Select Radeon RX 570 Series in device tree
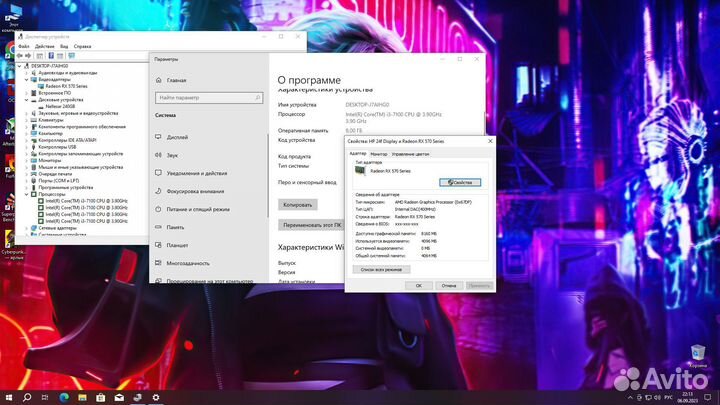720x405 pixels. [x=66, y=86]
